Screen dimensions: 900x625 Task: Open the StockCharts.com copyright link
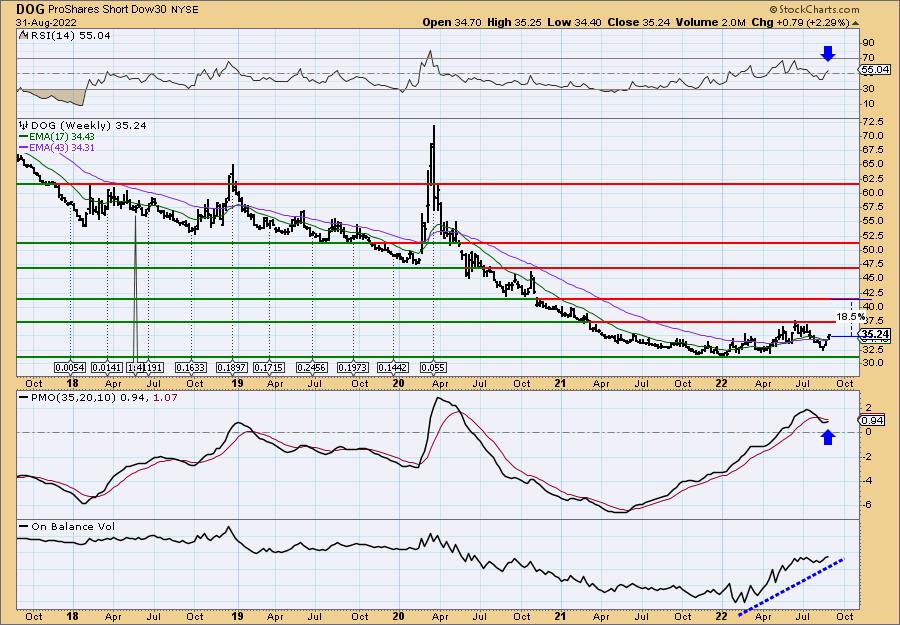coord(814,9)
